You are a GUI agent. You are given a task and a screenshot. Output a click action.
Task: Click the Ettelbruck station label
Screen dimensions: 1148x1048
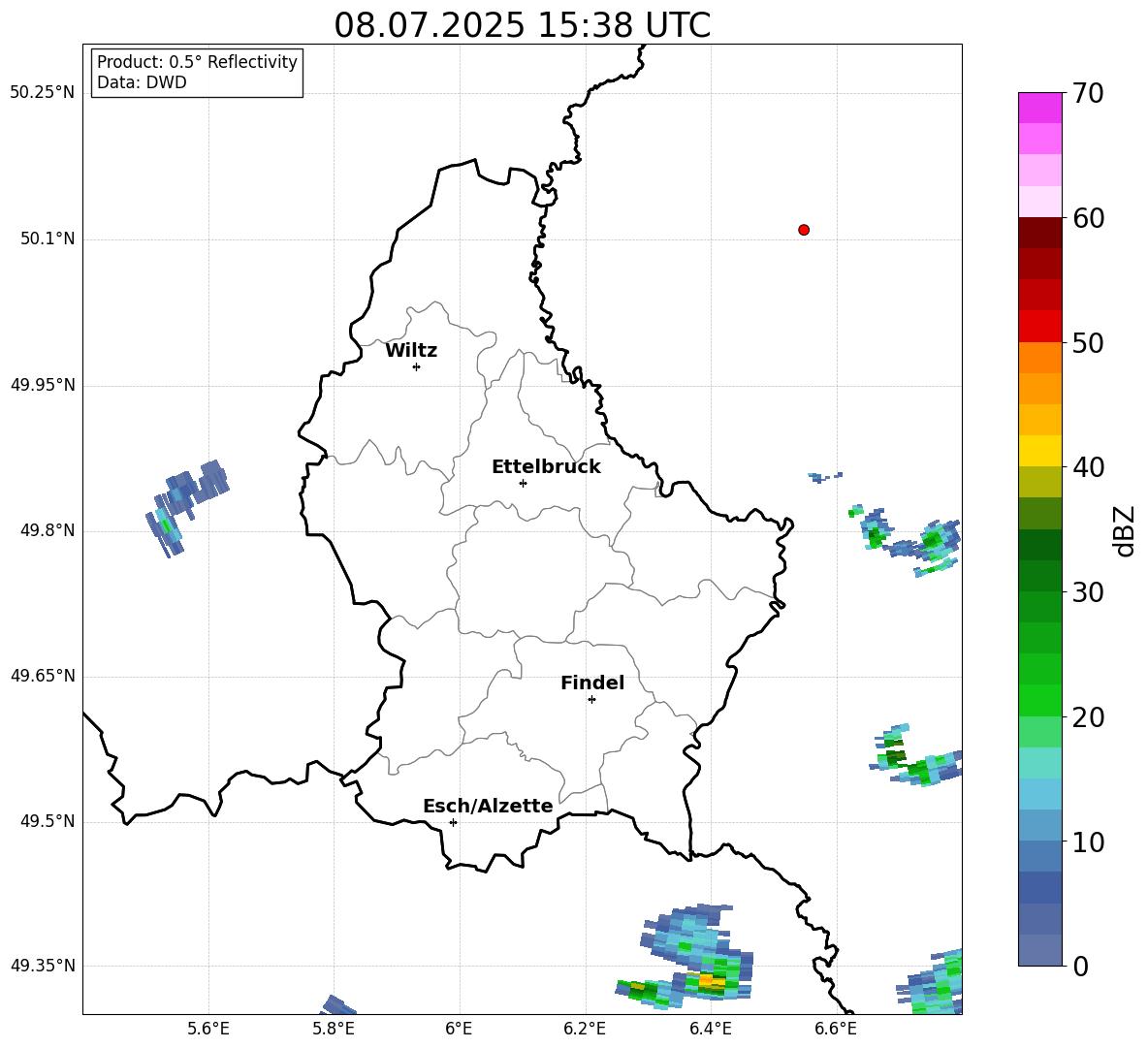tap(546, 467)
